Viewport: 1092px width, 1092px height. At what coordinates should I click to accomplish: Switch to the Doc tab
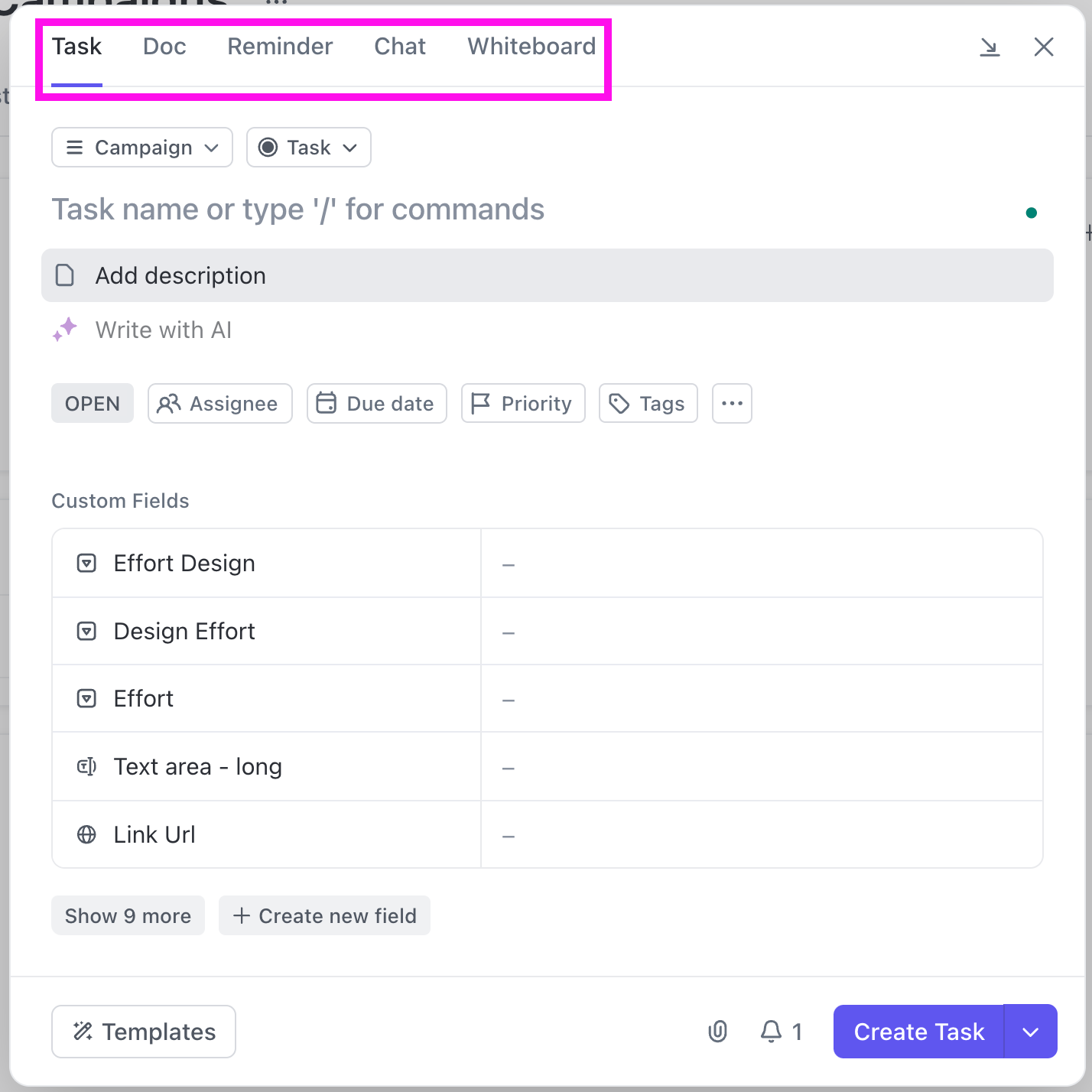click(x=164, y=47)
